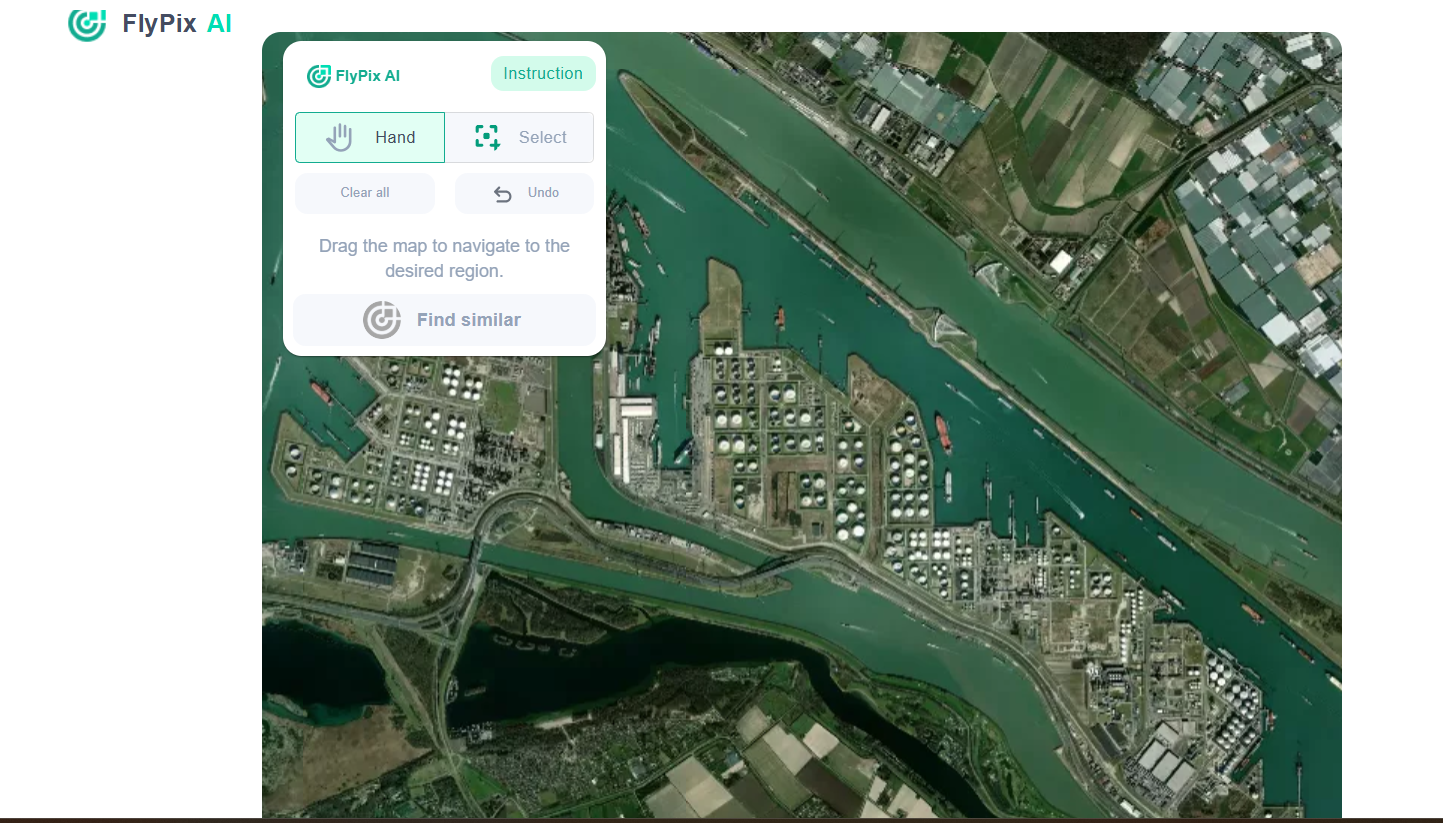Click the red cargo ship in the channel

(x=942, y=431)
